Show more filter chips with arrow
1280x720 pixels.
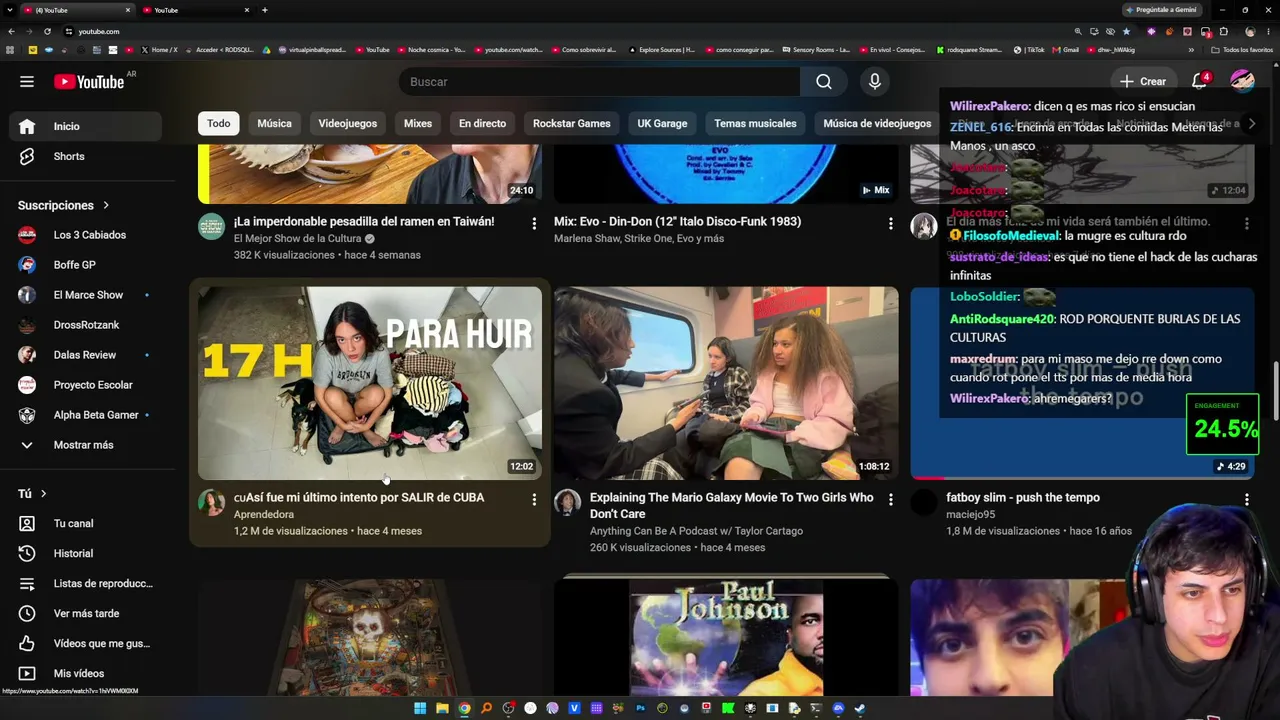1251,124
